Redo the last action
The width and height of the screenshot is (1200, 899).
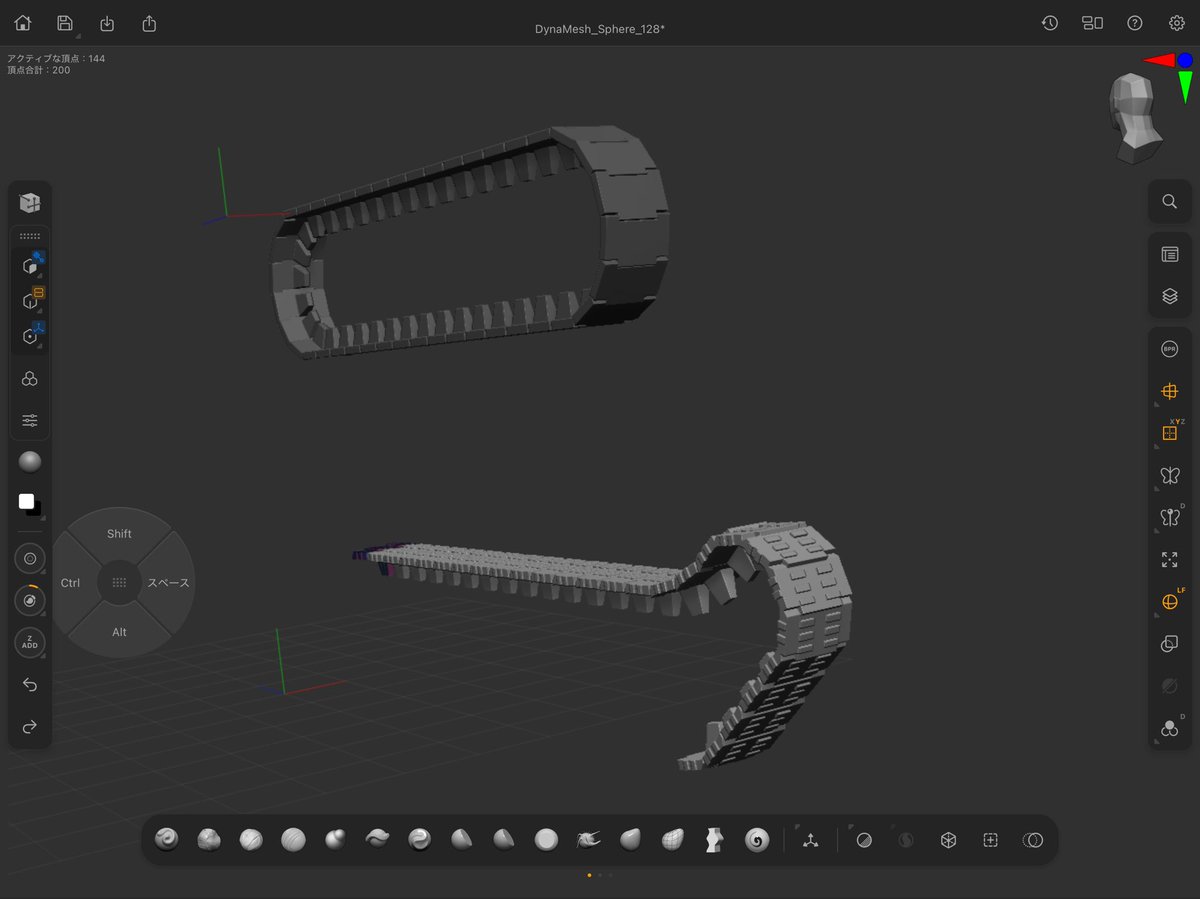click(x=30, y=727)
